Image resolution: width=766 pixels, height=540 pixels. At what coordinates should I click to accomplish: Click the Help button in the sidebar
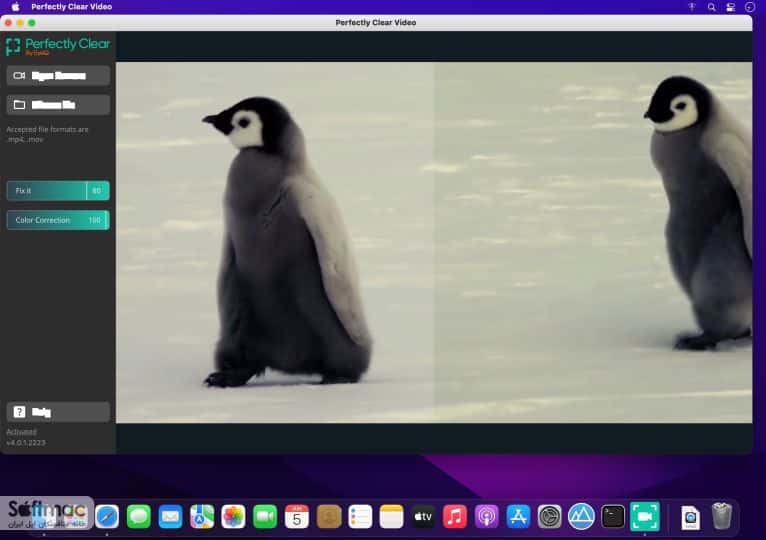58,412
